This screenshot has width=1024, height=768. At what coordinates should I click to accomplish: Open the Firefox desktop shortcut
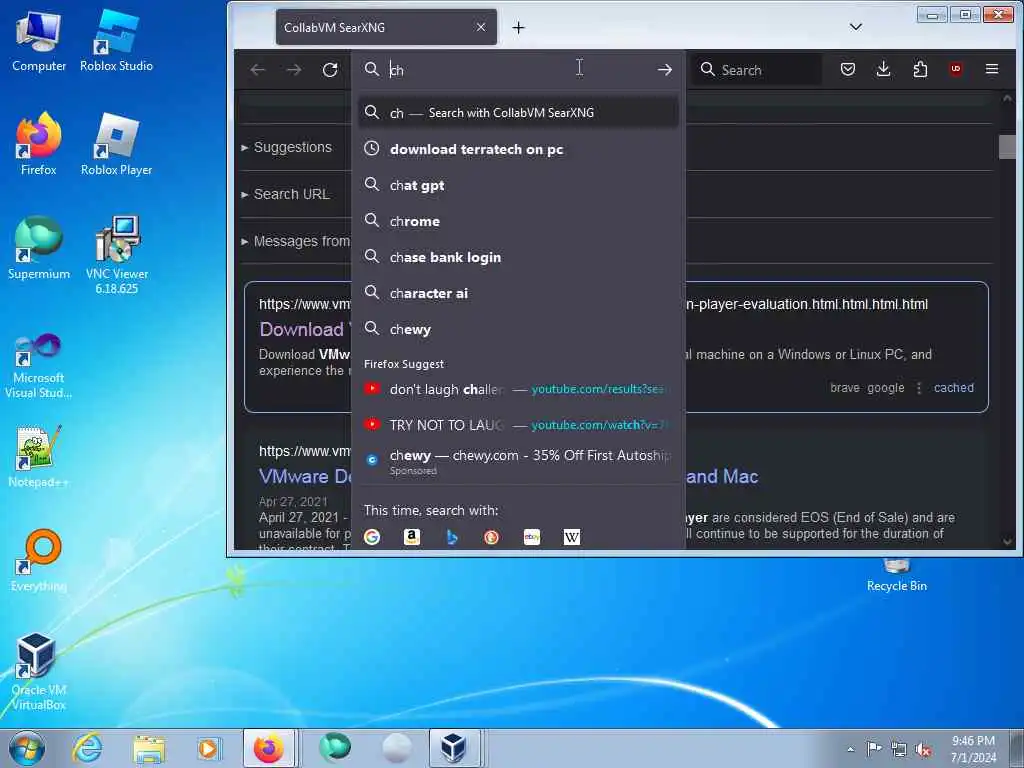tap(39, 144)
